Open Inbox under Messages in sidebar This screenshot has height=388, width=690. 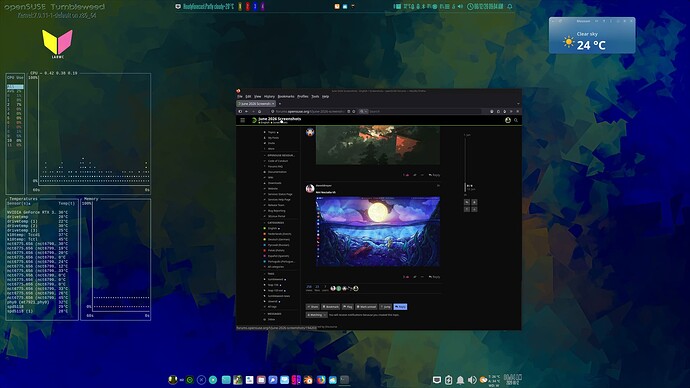point(272,319)
